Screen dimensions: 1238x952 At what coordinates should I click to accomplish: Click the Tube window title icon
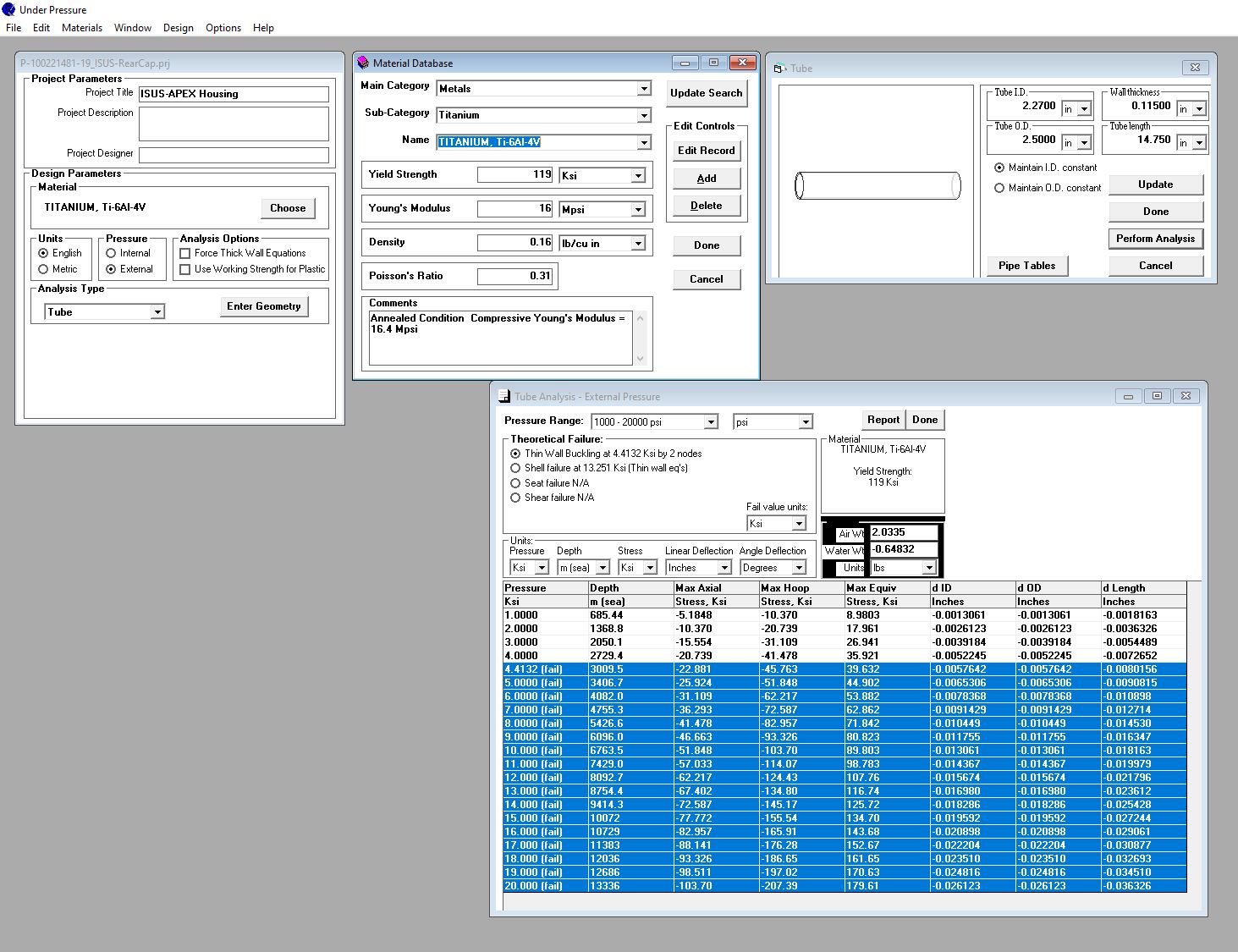779,68
